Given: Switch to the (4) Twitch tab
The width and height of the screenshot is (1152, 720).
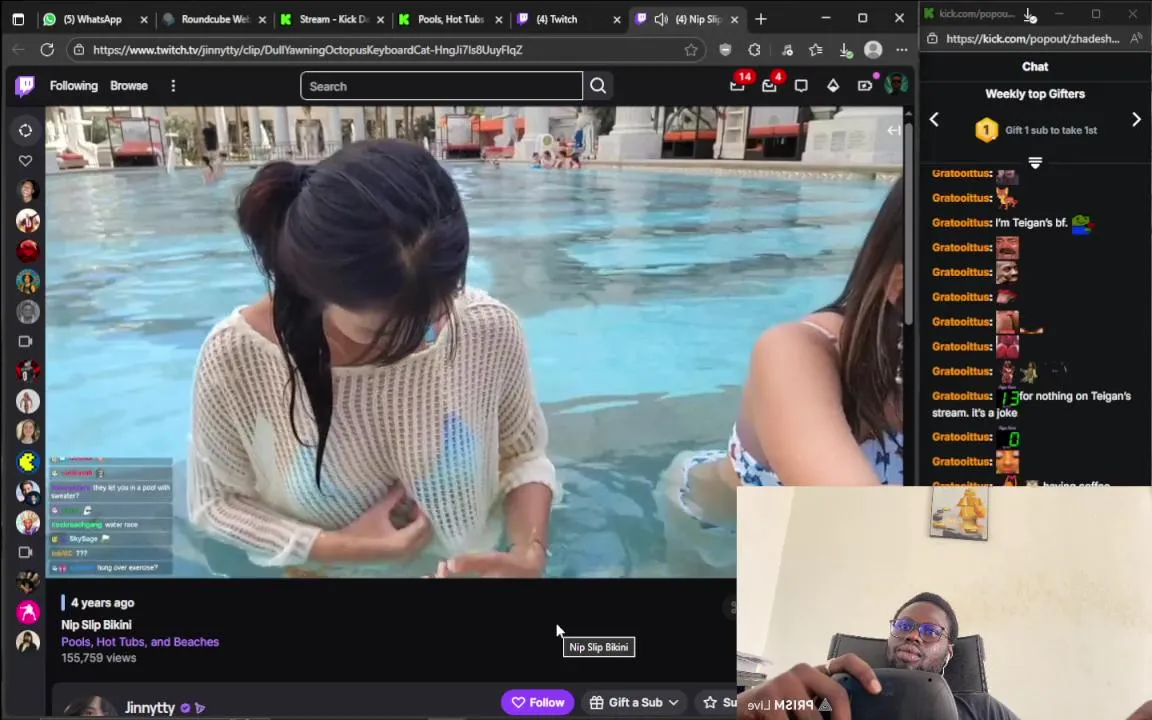Looking at the screenshot, I should (556, 19).
